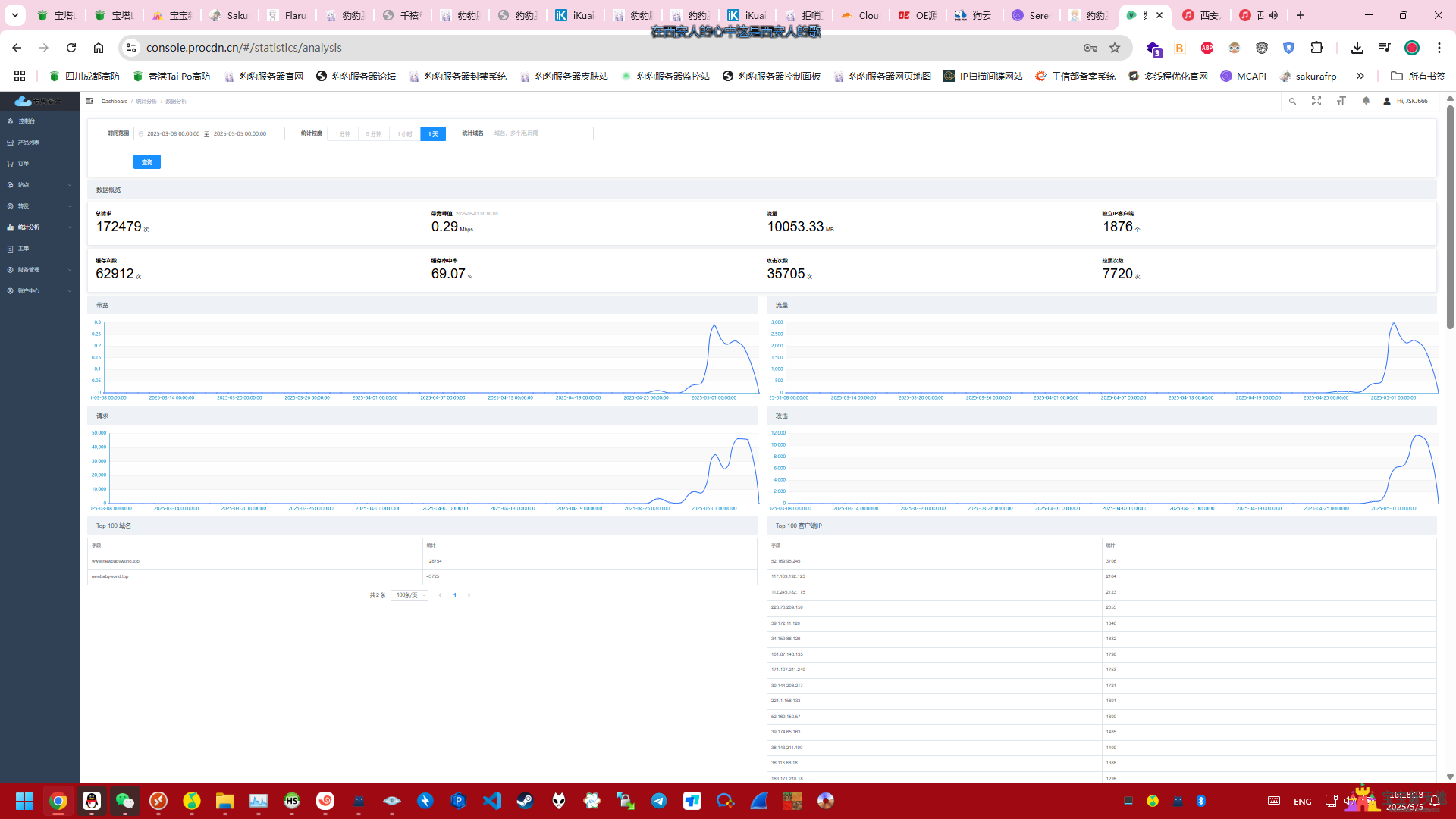Image resolution: width=1456 pixels, height=819 pixels.
Task: Open the Windows Start button
Action: pyautogui.click(x=25, y=801)
